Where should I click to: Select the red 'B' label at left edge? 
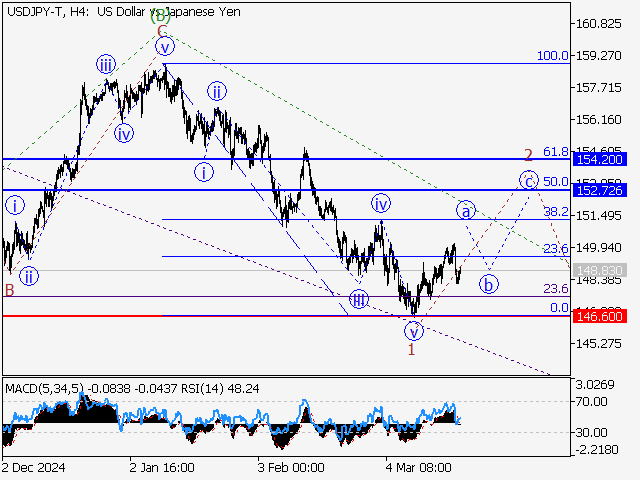coord(8,290)
